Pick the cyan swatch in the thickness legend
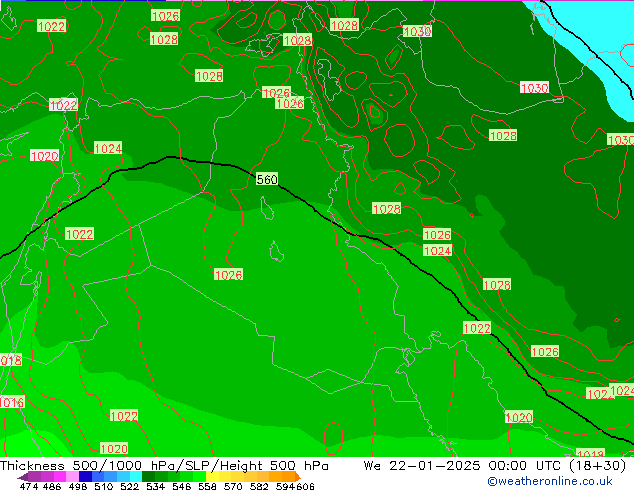The height and width of the screenshot is (490, 634). (136, 476)
